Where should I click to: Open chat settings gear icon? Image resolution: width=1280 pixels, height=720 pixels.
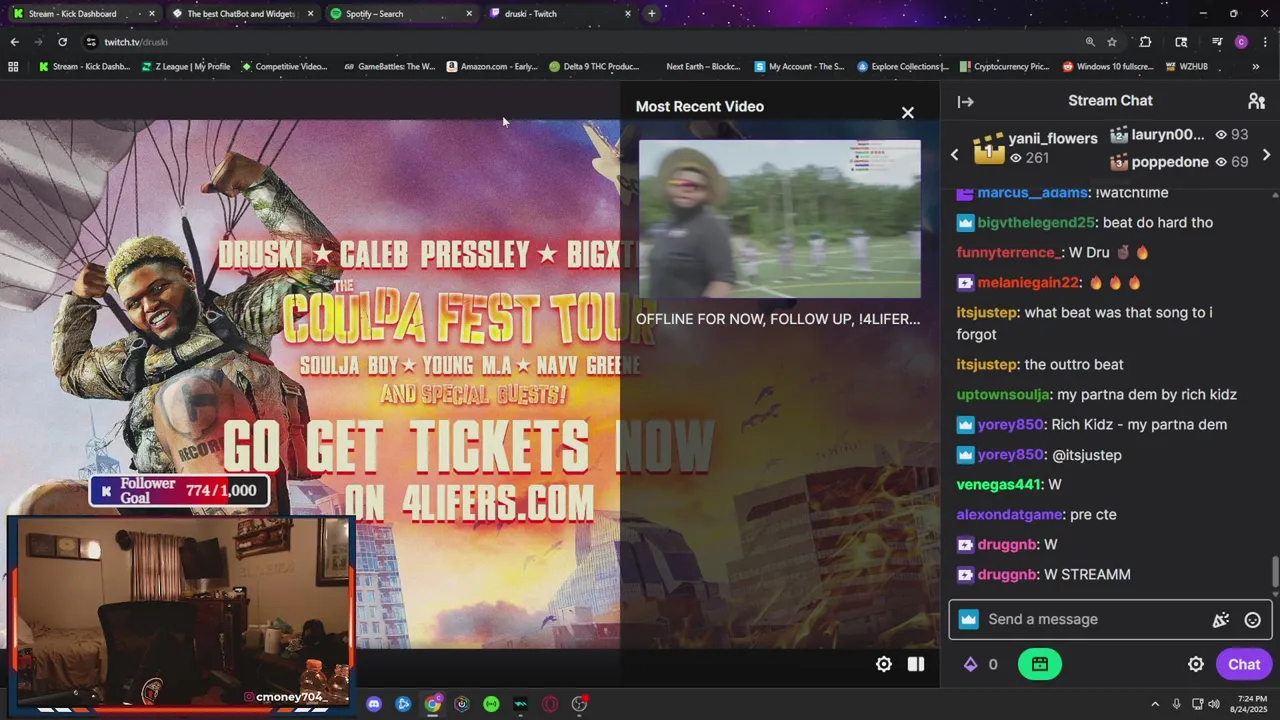point(1195,664)
